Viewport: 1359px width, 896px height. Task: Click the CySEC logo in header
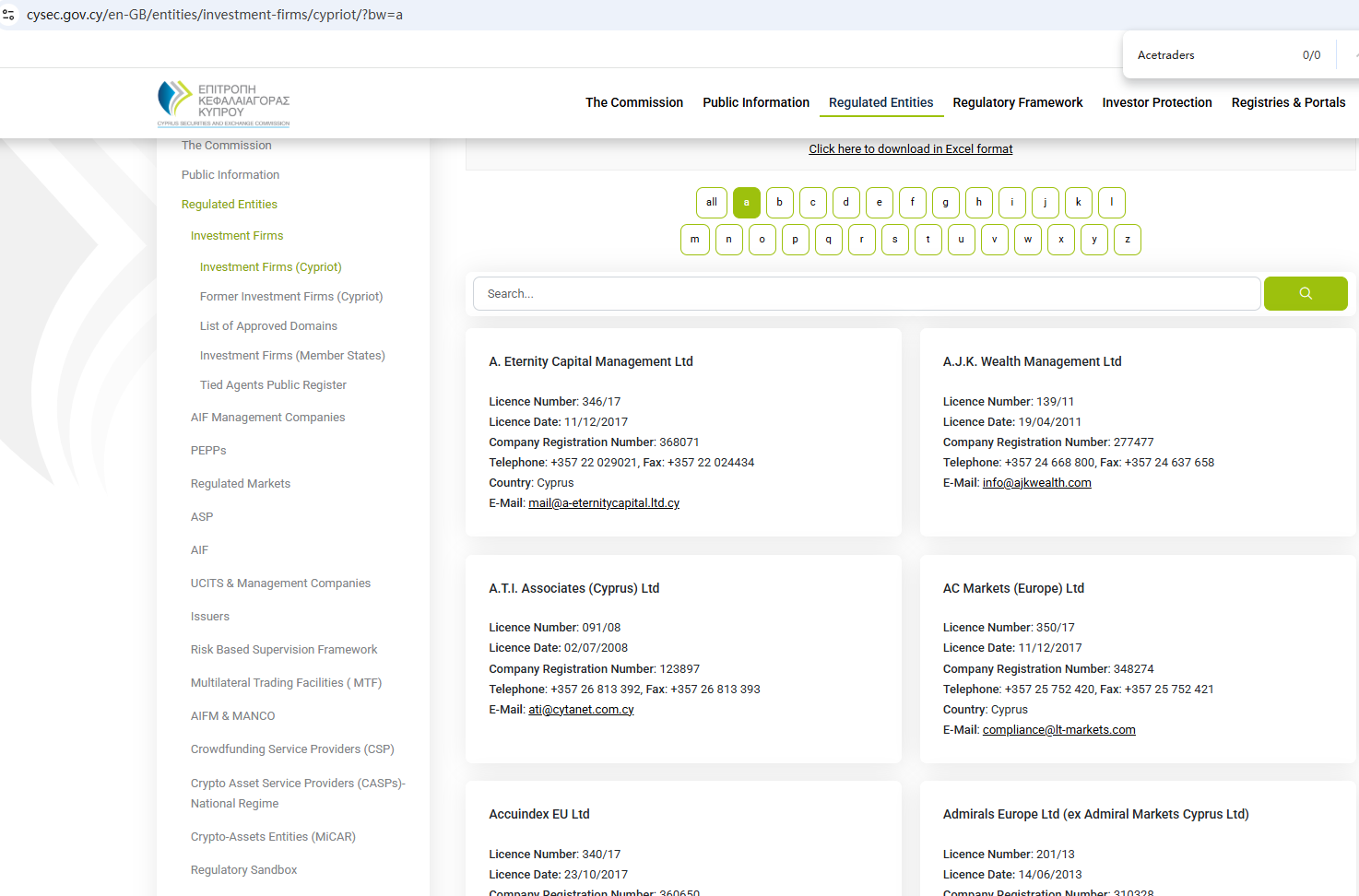tap(223, 103)
